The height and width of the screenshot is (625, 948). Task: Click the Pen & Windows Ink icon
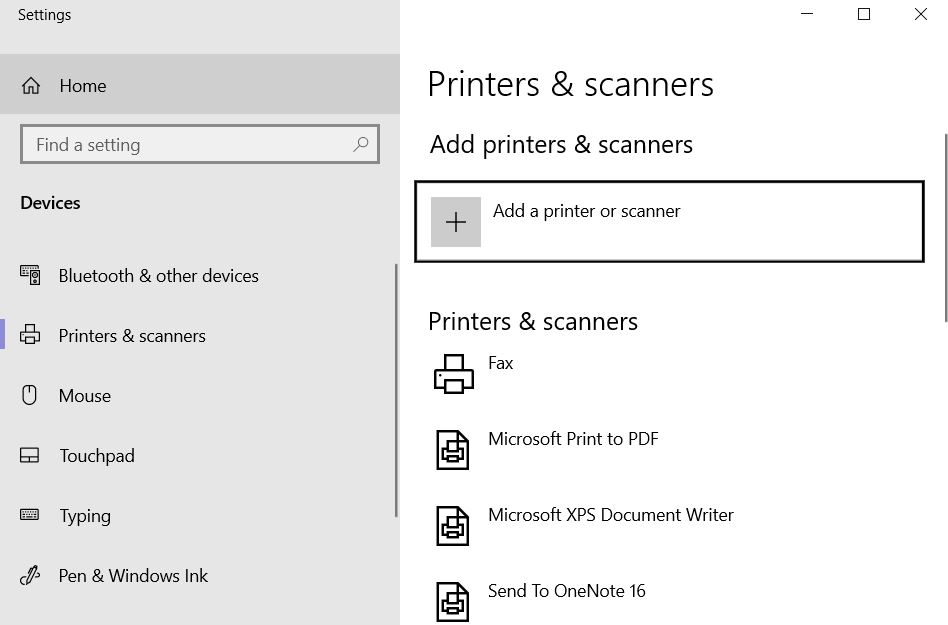(x=30, y=575)
